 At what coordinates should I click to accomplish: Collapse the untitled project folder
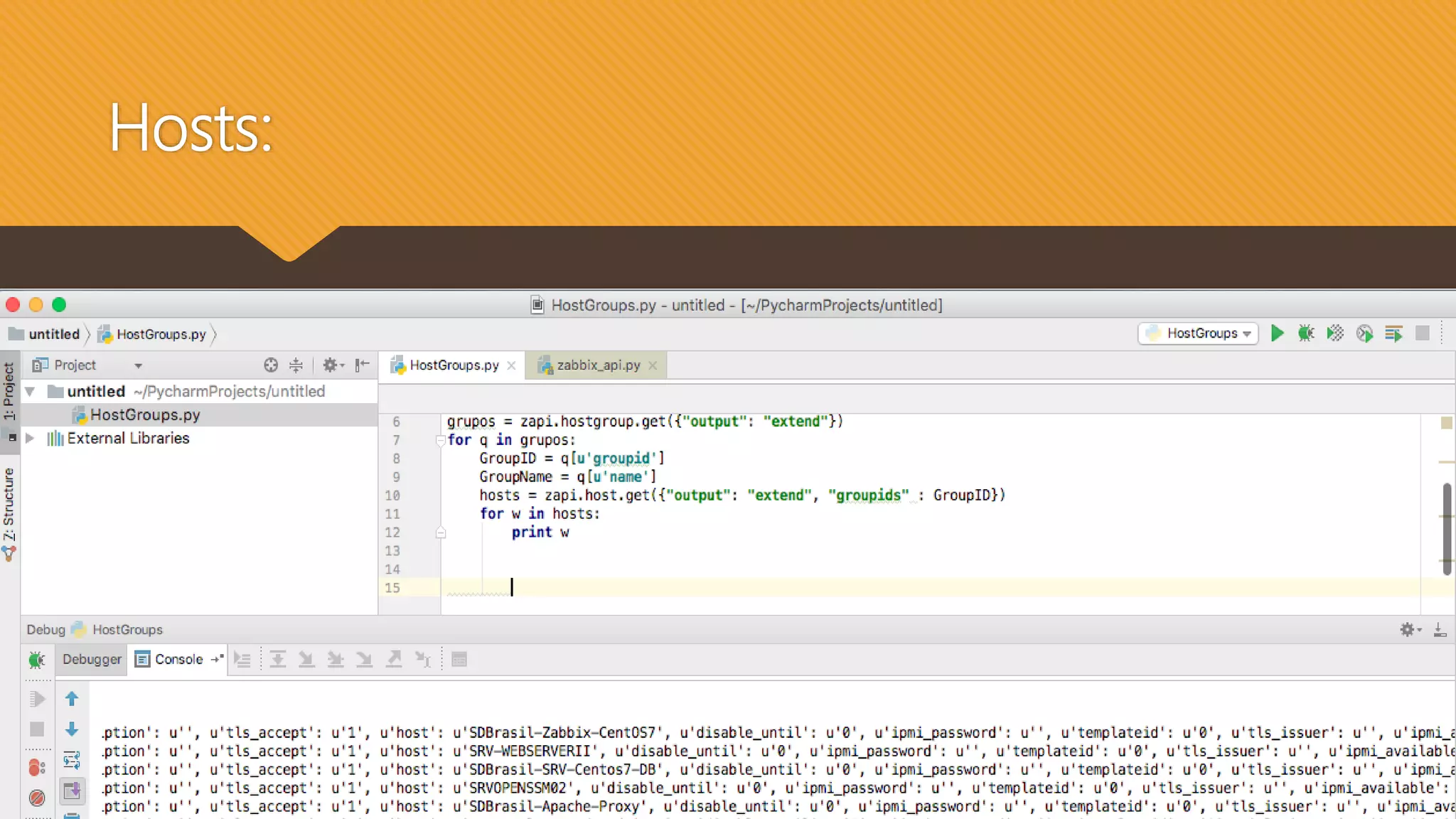30,392
